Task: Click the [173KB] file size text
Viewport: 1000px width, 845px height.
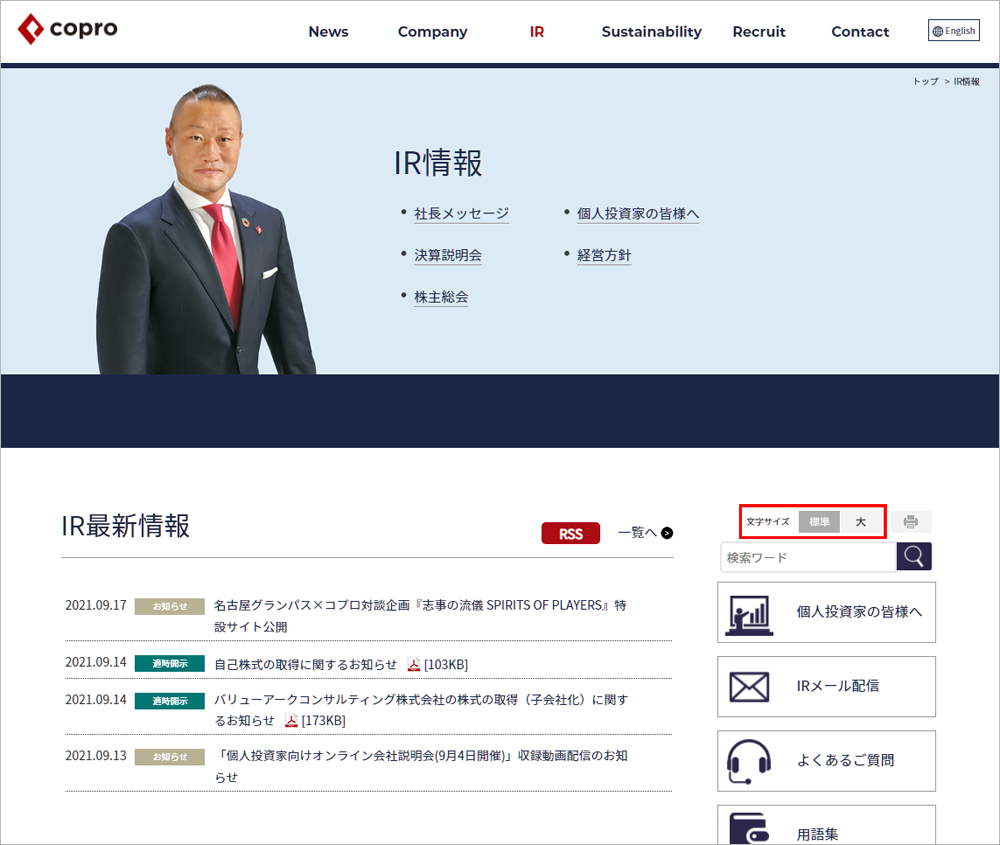Action: tap(323, 721)
